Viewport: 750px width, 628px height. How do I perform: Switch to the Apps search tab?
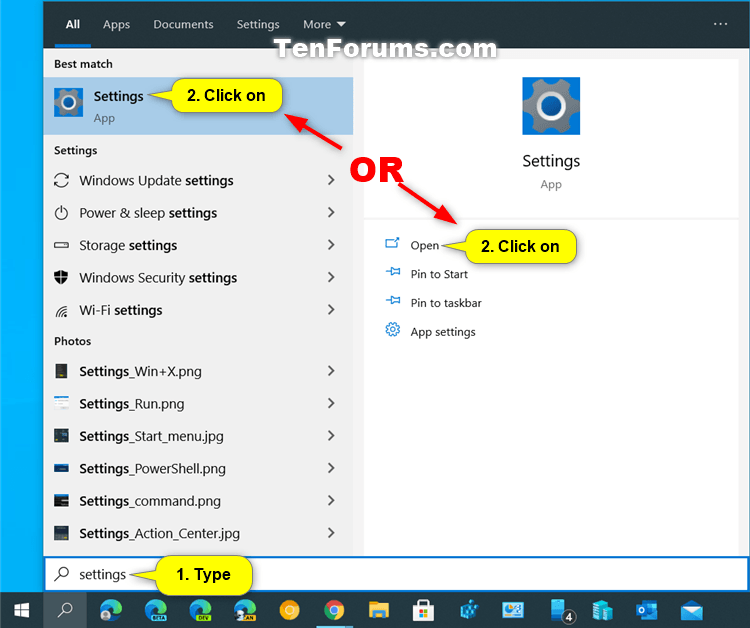click(x=116, y=24)
